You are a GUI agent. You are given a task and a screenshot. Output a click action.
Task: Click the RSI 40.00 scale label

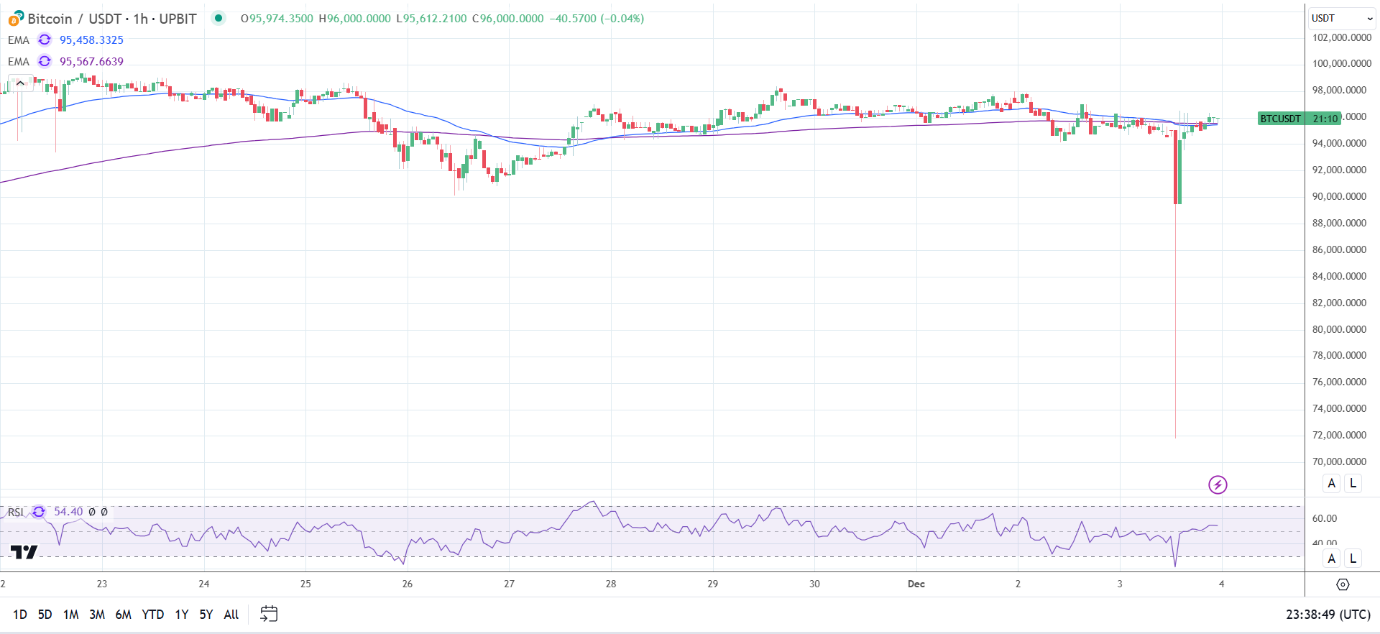(1325, 543)
